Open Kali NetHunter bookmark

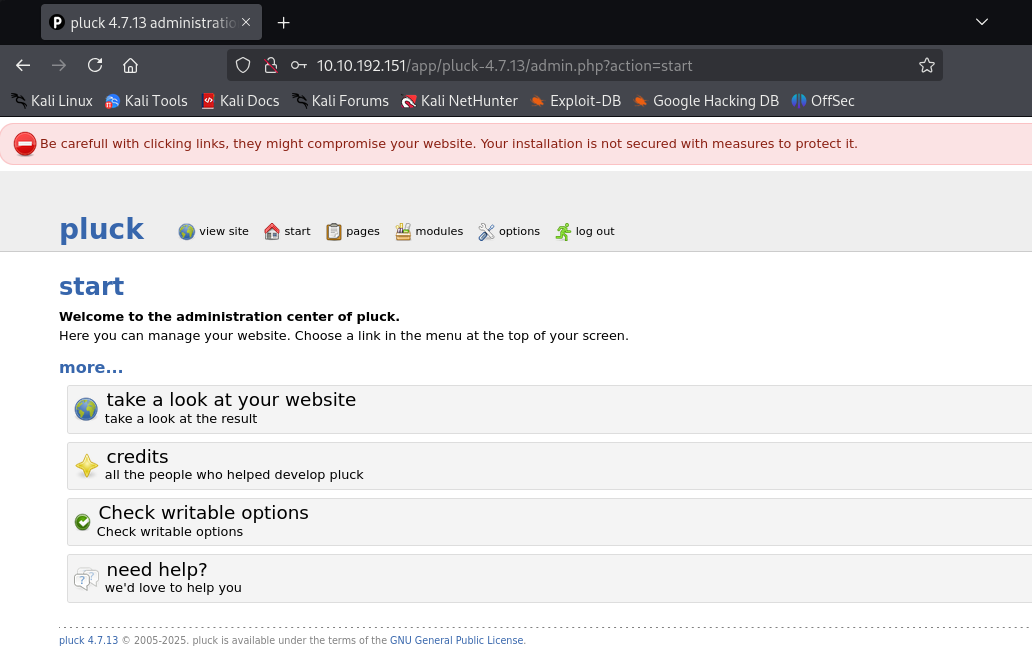[460, 101]
